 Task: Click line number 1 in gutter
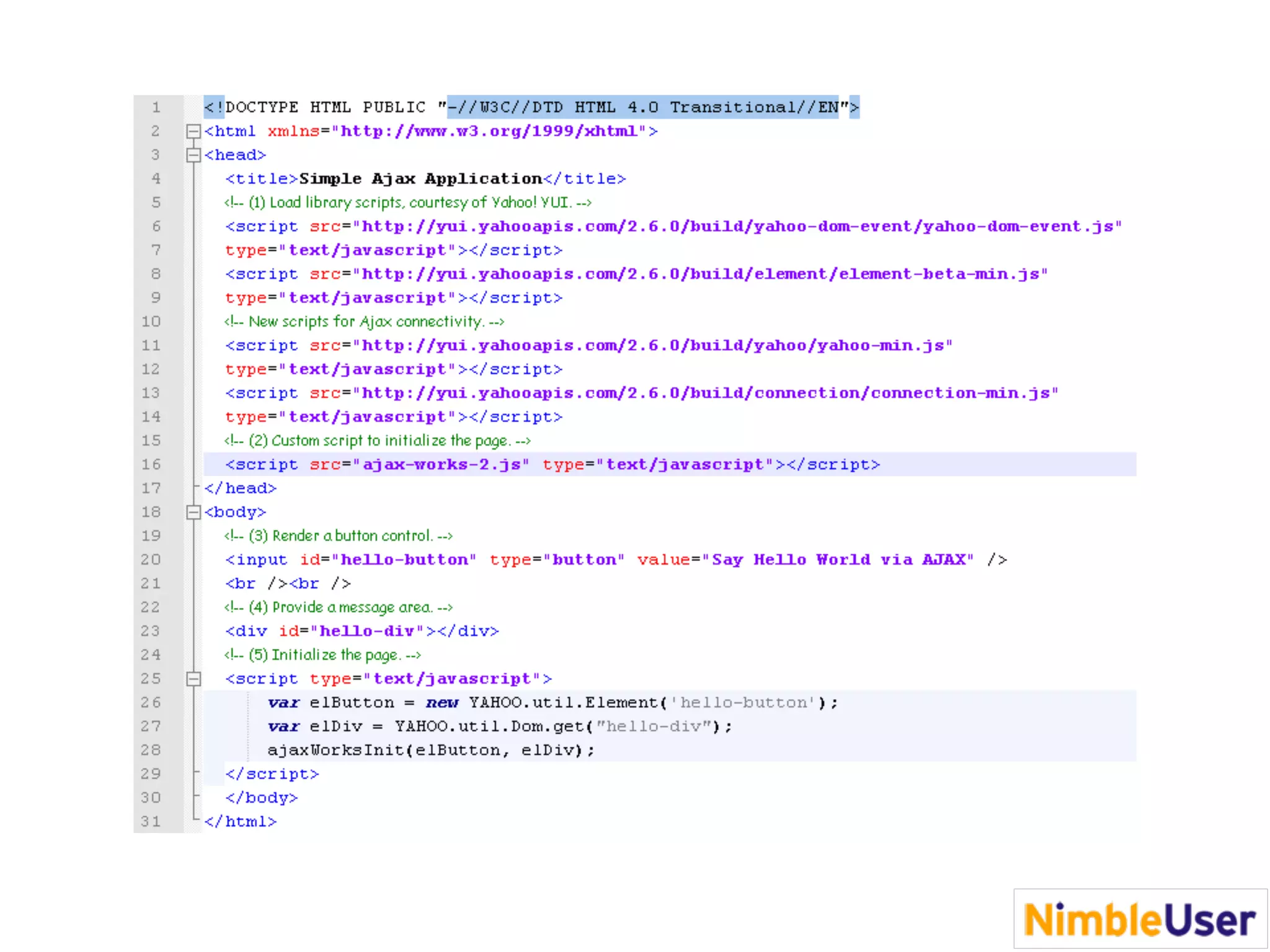tap(156, 107)
